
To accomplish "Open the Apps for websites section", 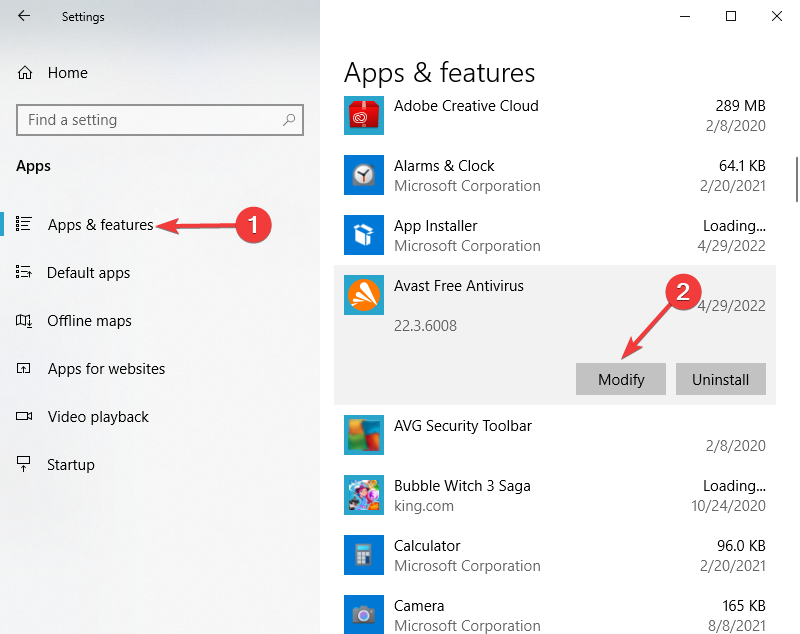I will click(106, 369).
